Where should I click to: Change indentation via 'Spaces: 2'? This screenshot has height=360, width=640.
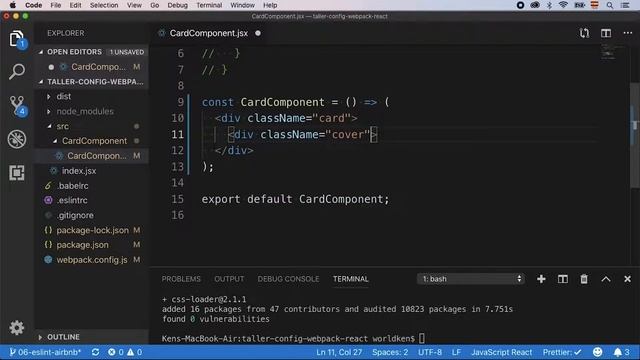390,352
